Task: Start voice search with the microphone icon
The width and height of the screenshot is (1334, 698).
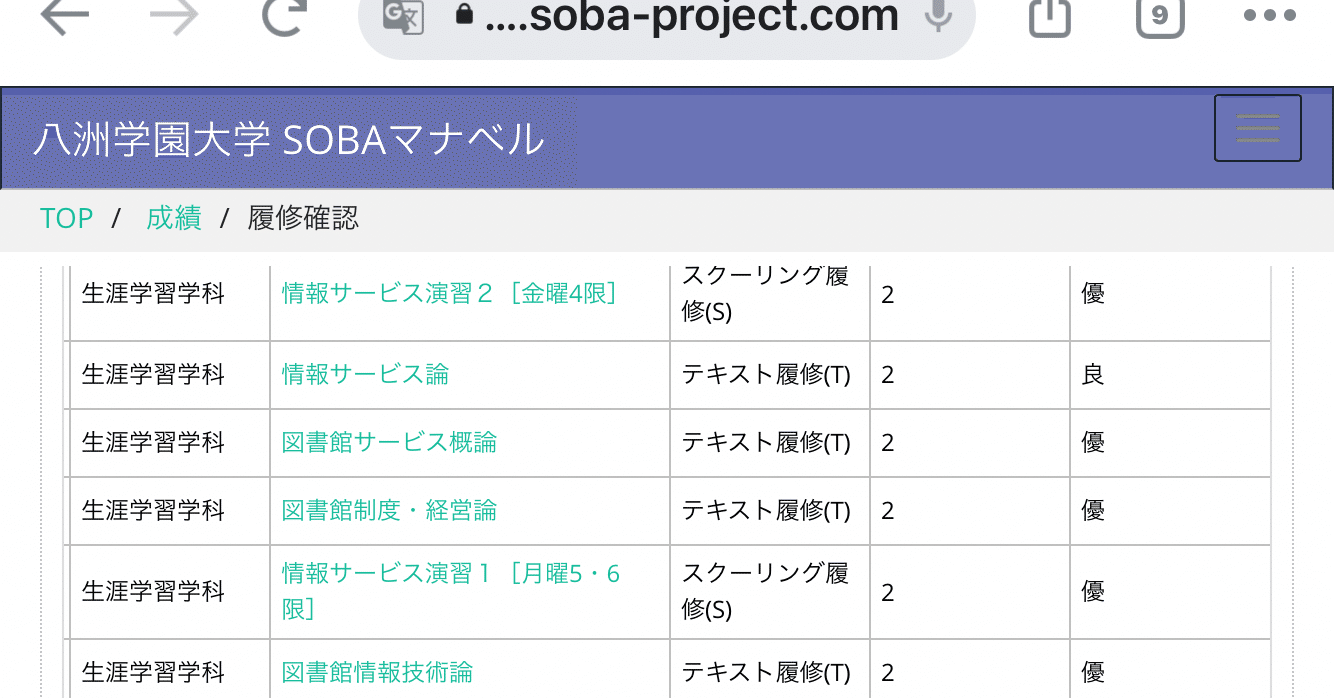Action: [x=938, y=16]
